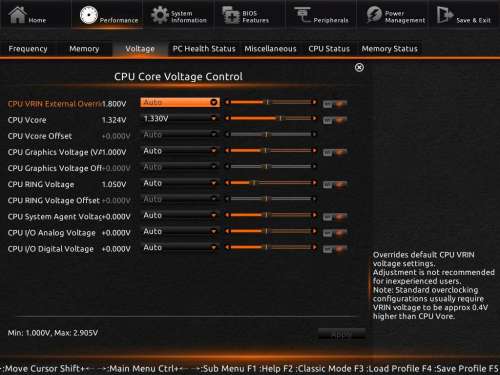
Task: Decrease CPU VRIN External Override slider left arrow
Action: click(227, 102)
